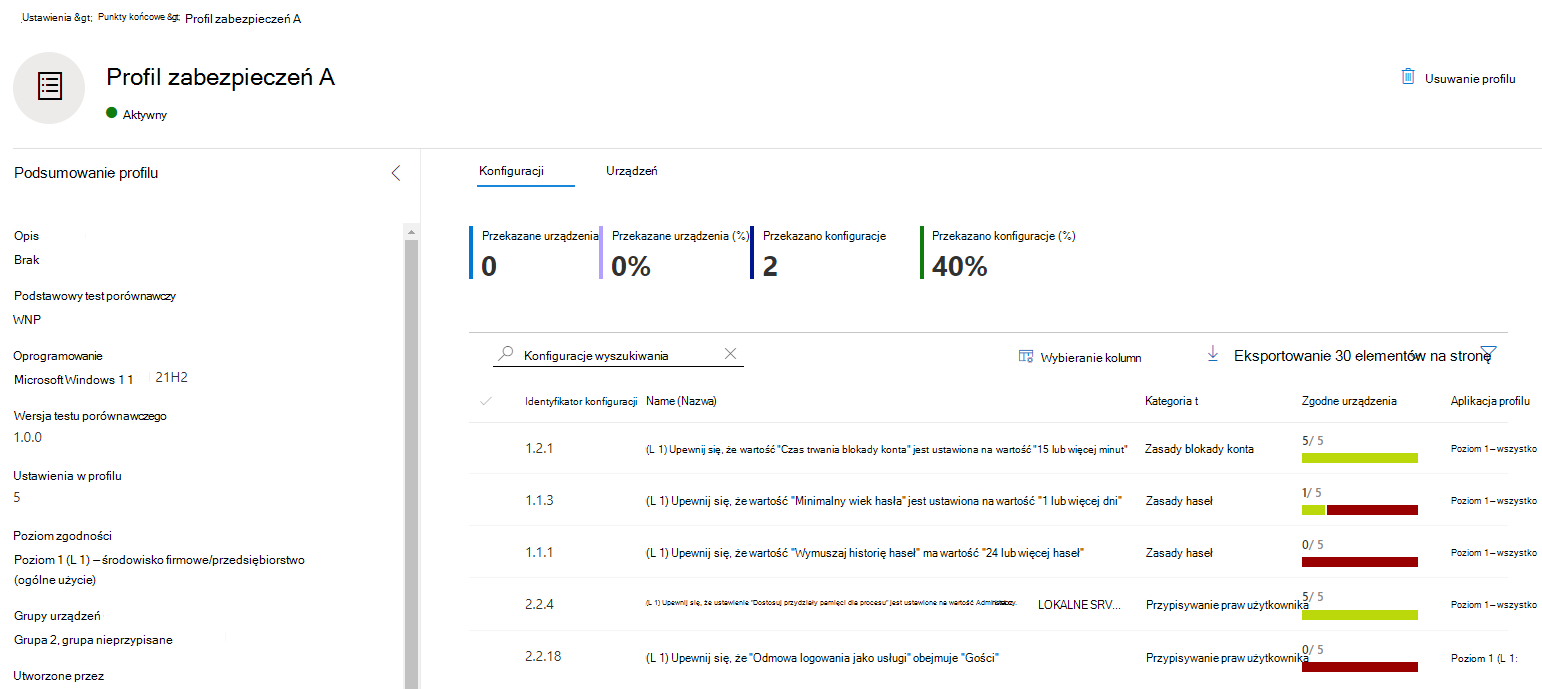Click Wersja testu porównawczego value 1.0.0
The image size is (1542, 689).
click(x=28, y=437)
